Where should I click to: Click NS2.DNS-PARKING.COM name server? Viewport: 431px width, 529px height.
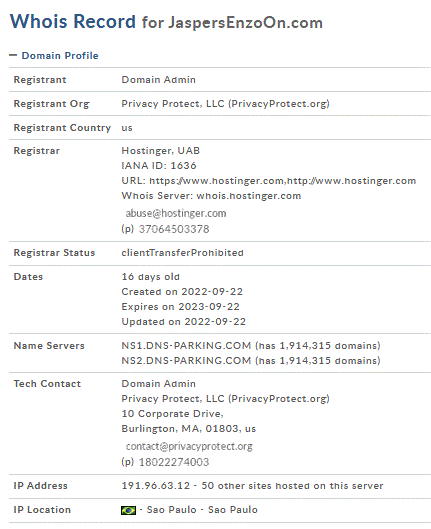pos(186,361)
